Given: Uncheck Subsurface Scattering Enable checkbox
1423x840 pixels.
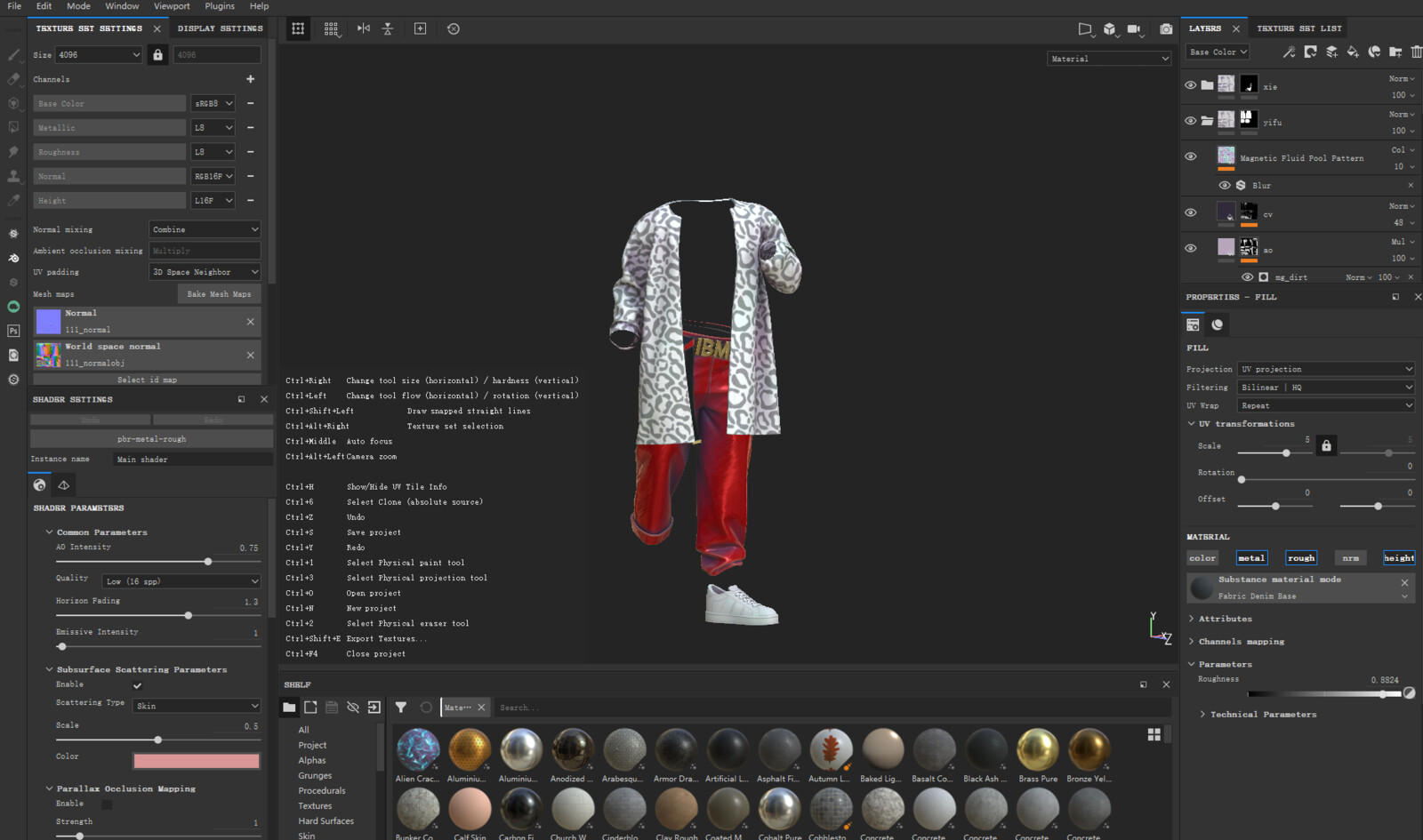Looking at the screenshot, I should tap(137, 685).
